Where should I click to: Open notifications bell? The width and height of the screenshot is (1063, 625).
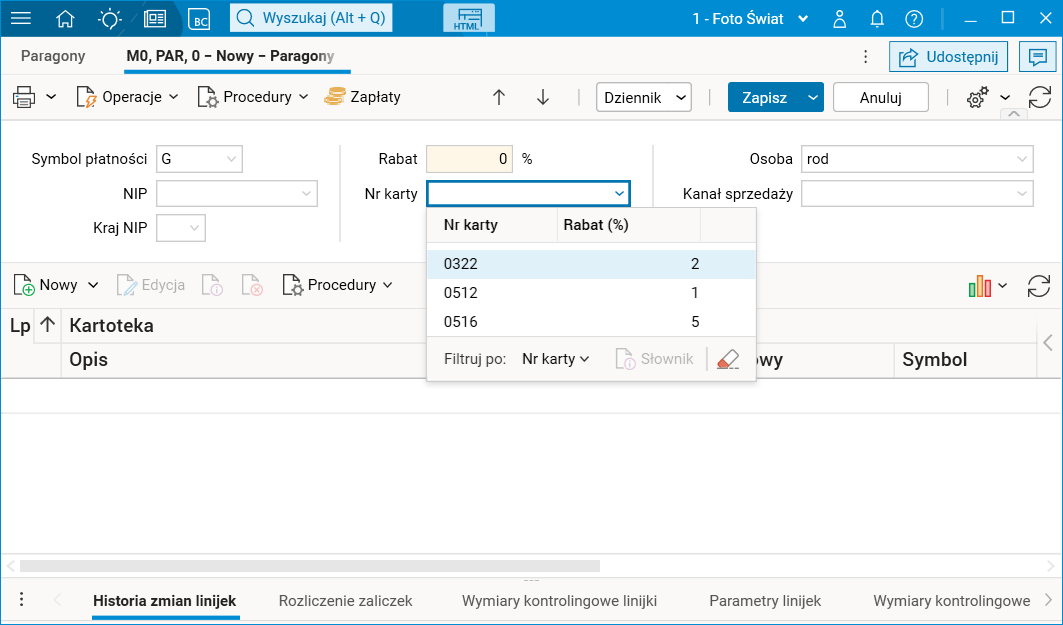(877, 19)
